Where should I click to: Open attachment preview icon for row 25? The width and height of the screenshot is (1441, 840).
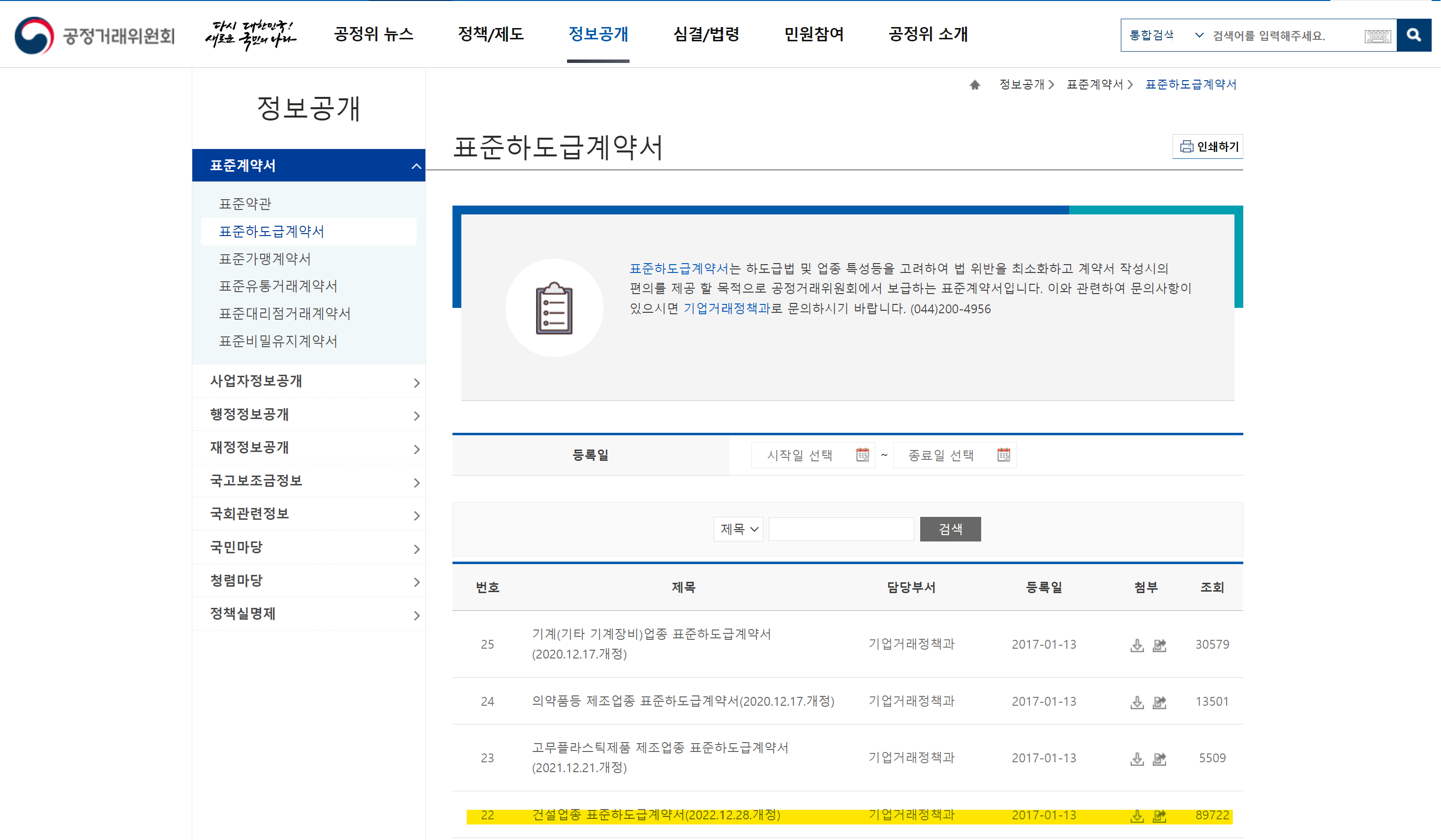click(1159, 645)
